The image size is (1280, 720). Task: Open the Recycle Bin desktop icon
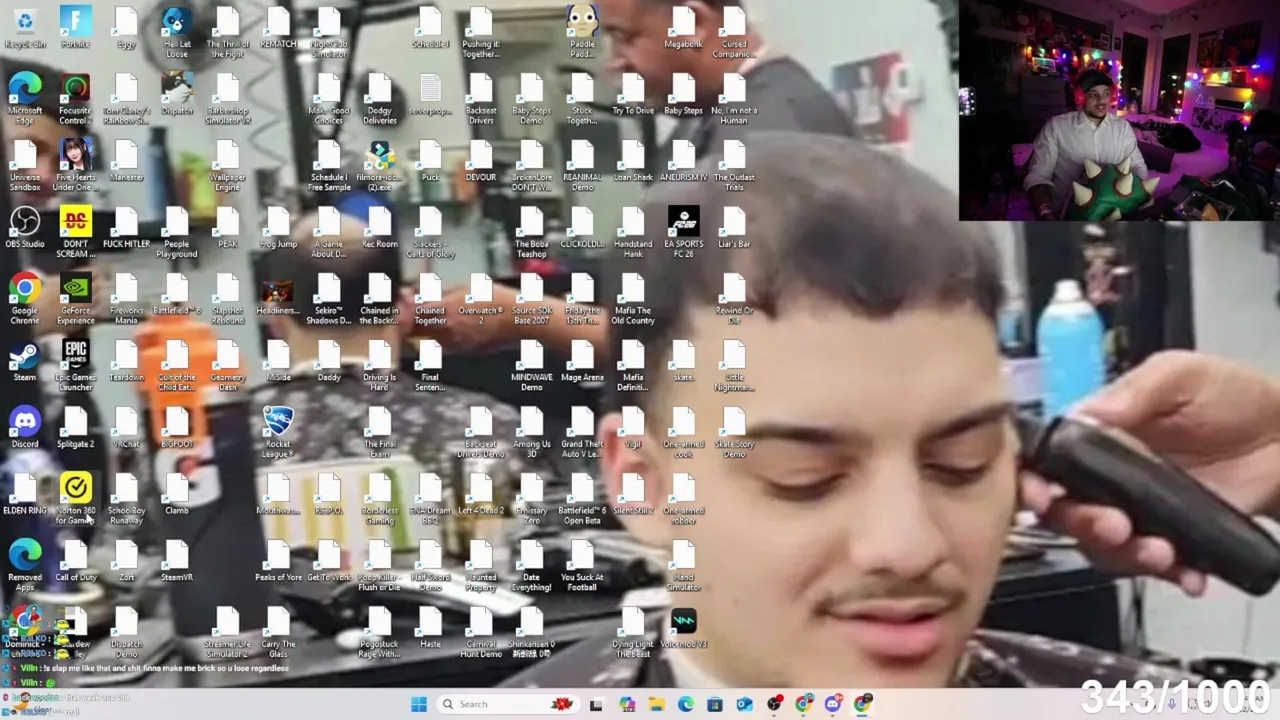coord(25,27)
